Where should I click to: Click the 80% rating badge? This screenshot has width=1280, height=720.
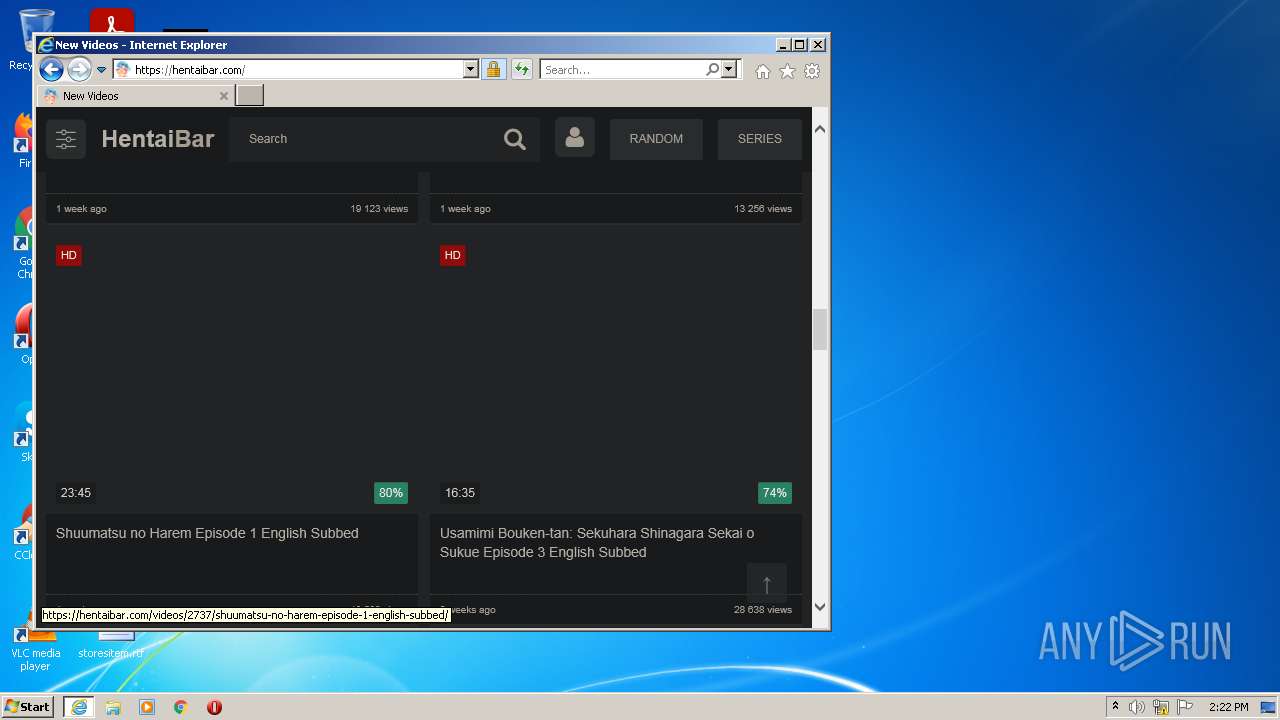391,493
